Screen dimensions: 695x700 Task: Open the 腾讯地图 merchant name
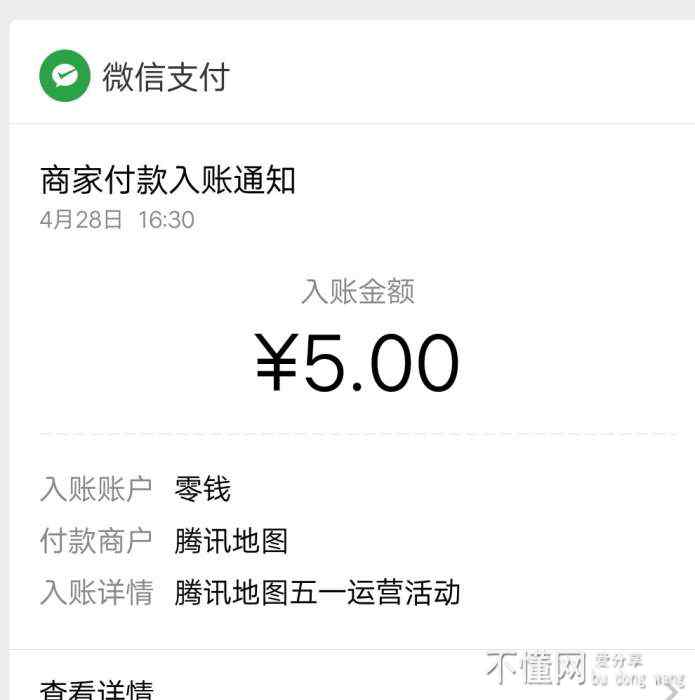tap(231, 541)
